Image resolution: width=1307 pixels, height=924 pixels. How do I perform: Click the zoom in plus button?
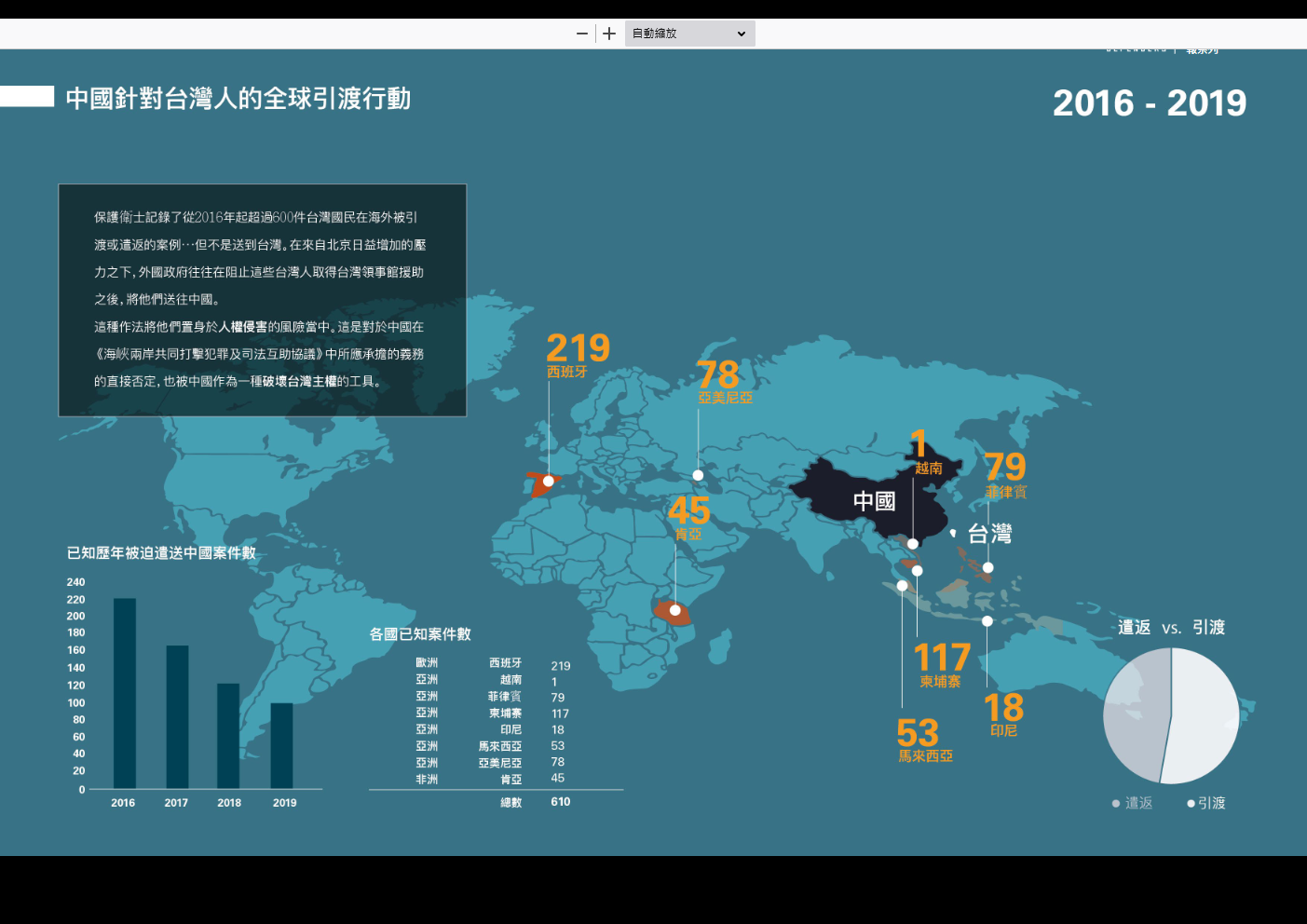pyautogui.click(x=609, y=34)
